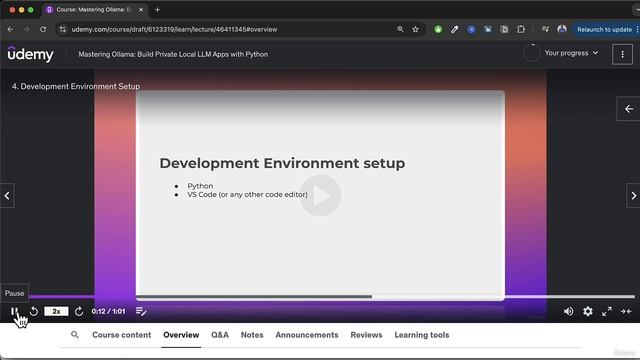Skip forward five seconds
This screenshot has height=360, width=640.
(x=79, y=311)
